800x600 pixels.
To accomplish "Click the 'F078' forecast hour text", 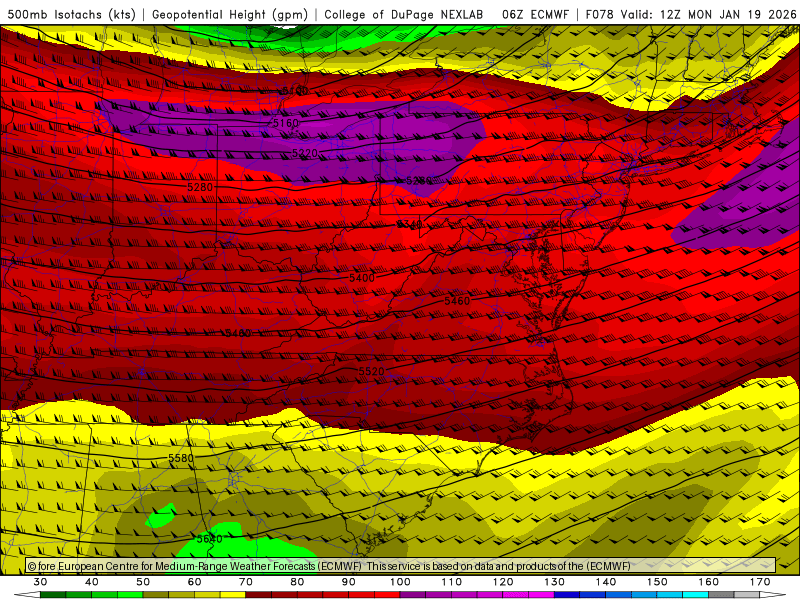I will point(600,14).
